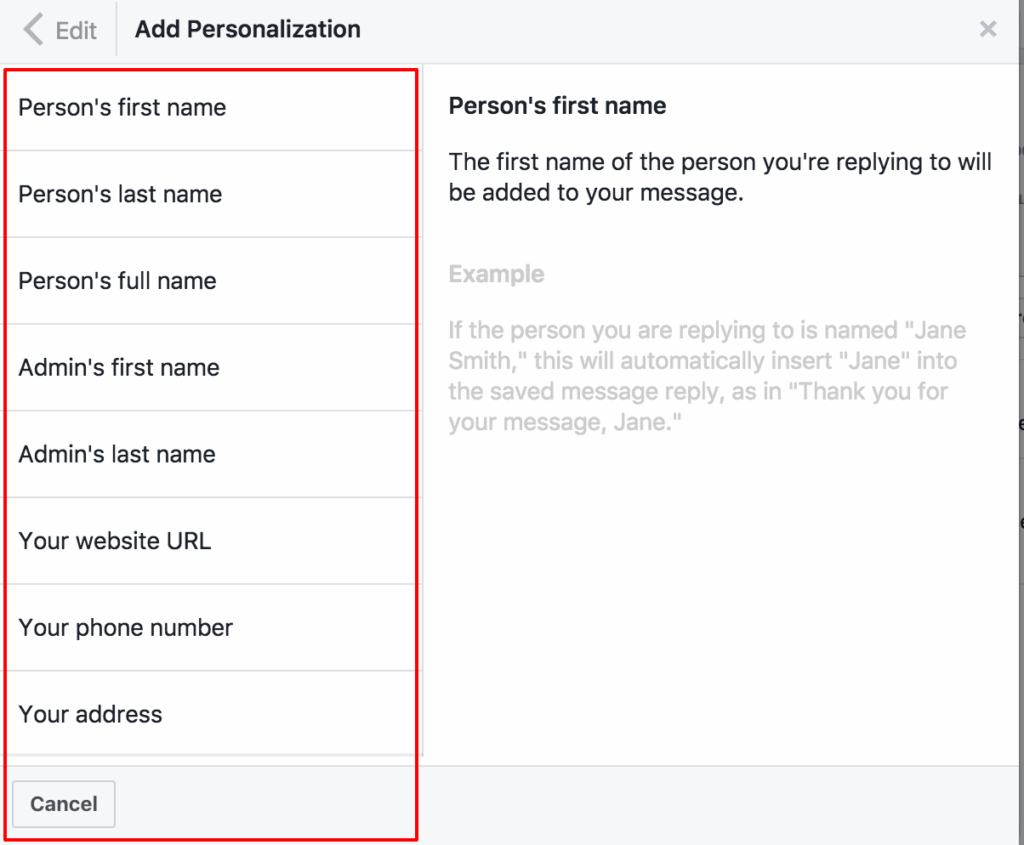Choose Your address personalization
Viewport: 1024px width, 845px height.
[x=90, y=714]
